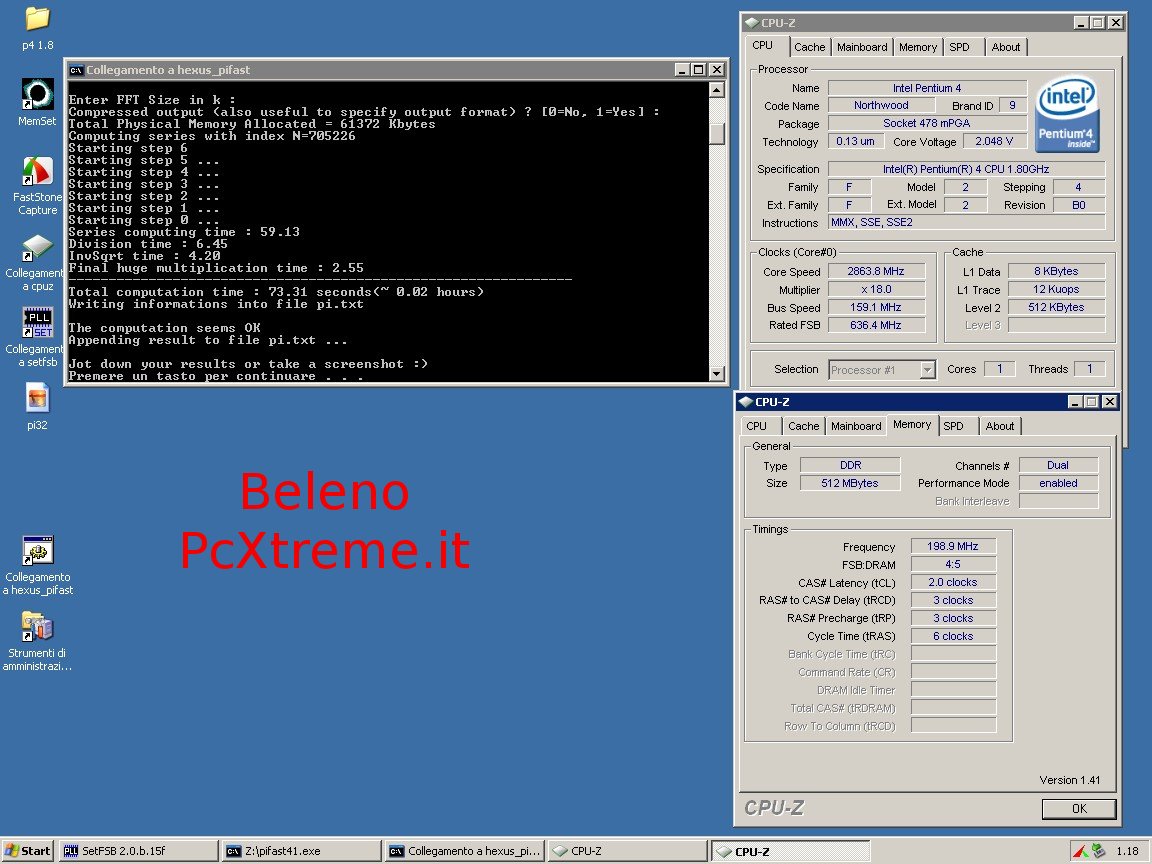Screen dimensions: 1152x864
Task: Open the p4 1.8 folder icon
Action: tap(37, 19)
